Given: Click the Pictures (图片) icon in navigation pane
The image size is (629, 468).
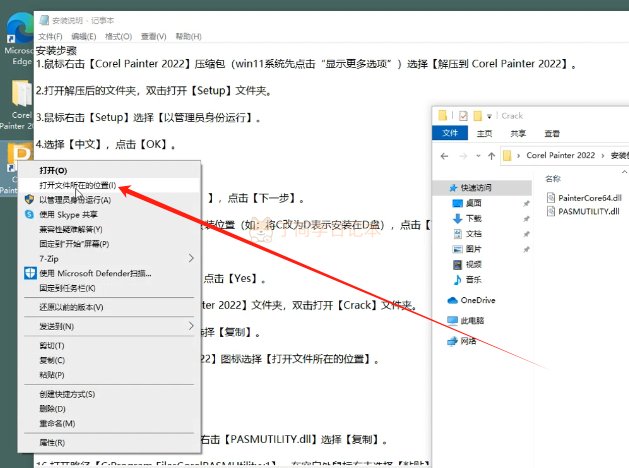Looking at the screenshot, I should [457, 249].
